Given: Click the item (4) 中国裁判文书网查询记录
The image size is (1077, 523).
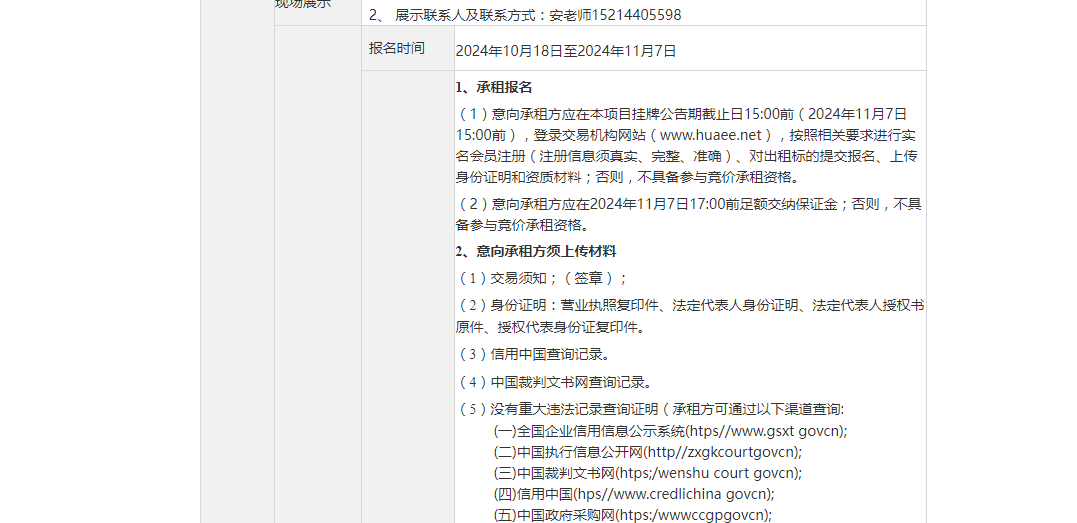Looking at the screenshot, I should point(554,382).
